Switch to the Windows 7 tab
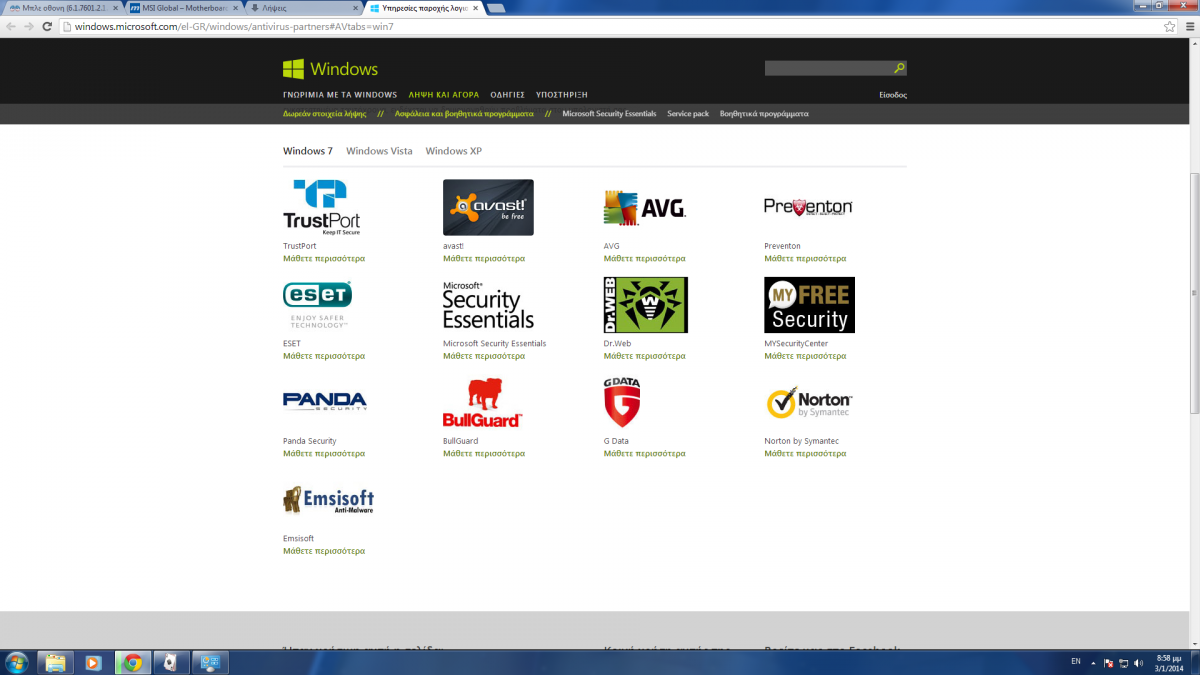1200x675 pixels. [x=308, y=151]
